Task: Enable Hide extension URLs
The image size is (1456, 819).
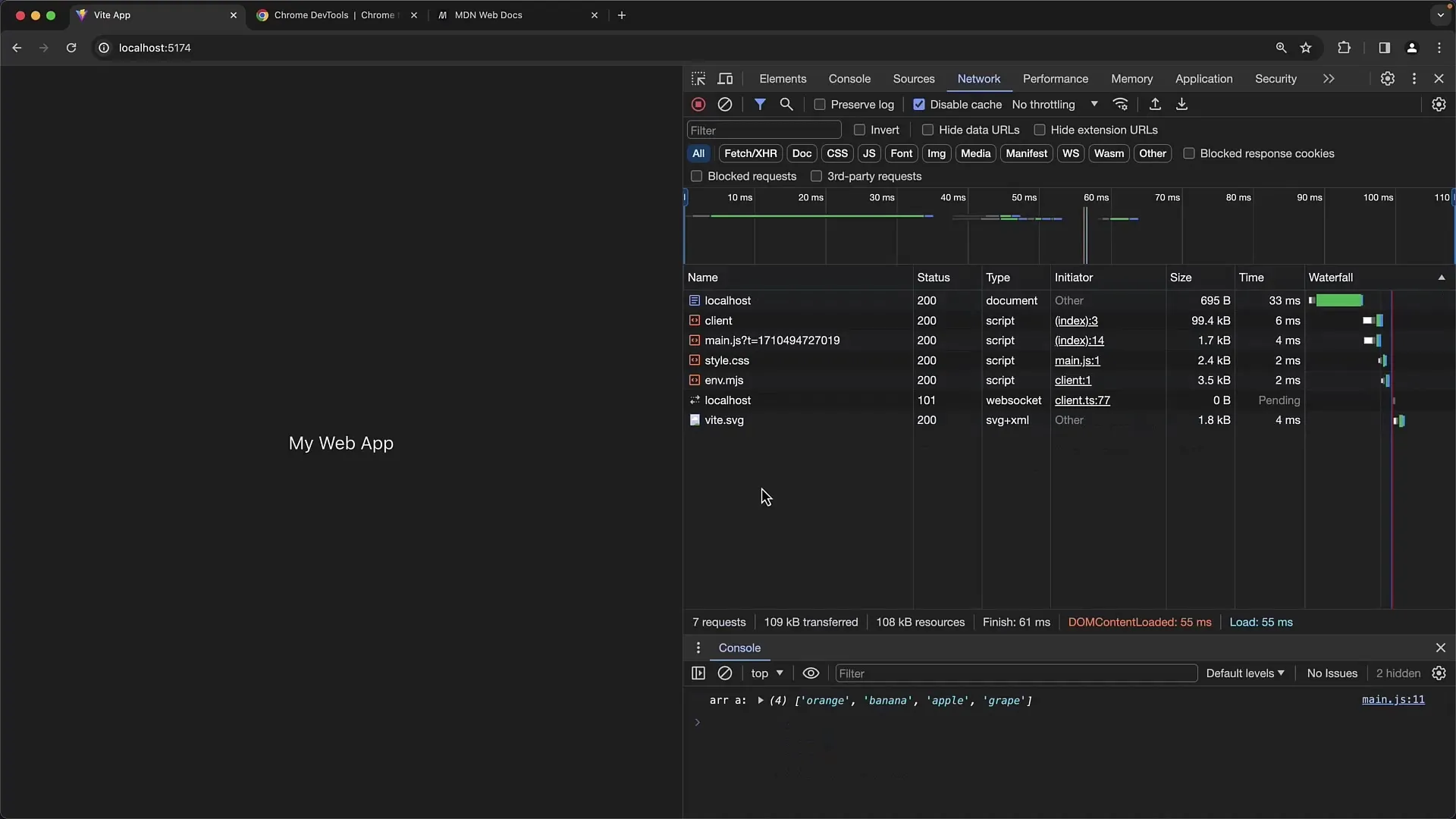Action: click(x=1040, y=130)
